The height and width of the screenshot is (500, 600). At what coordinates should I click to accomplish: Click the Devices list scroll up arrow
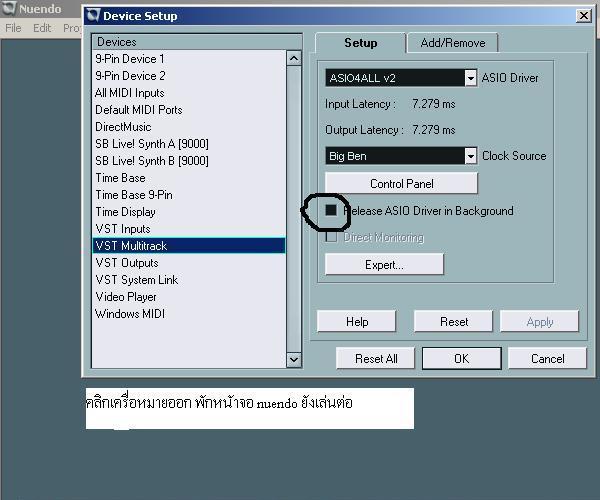click(294, 58)
